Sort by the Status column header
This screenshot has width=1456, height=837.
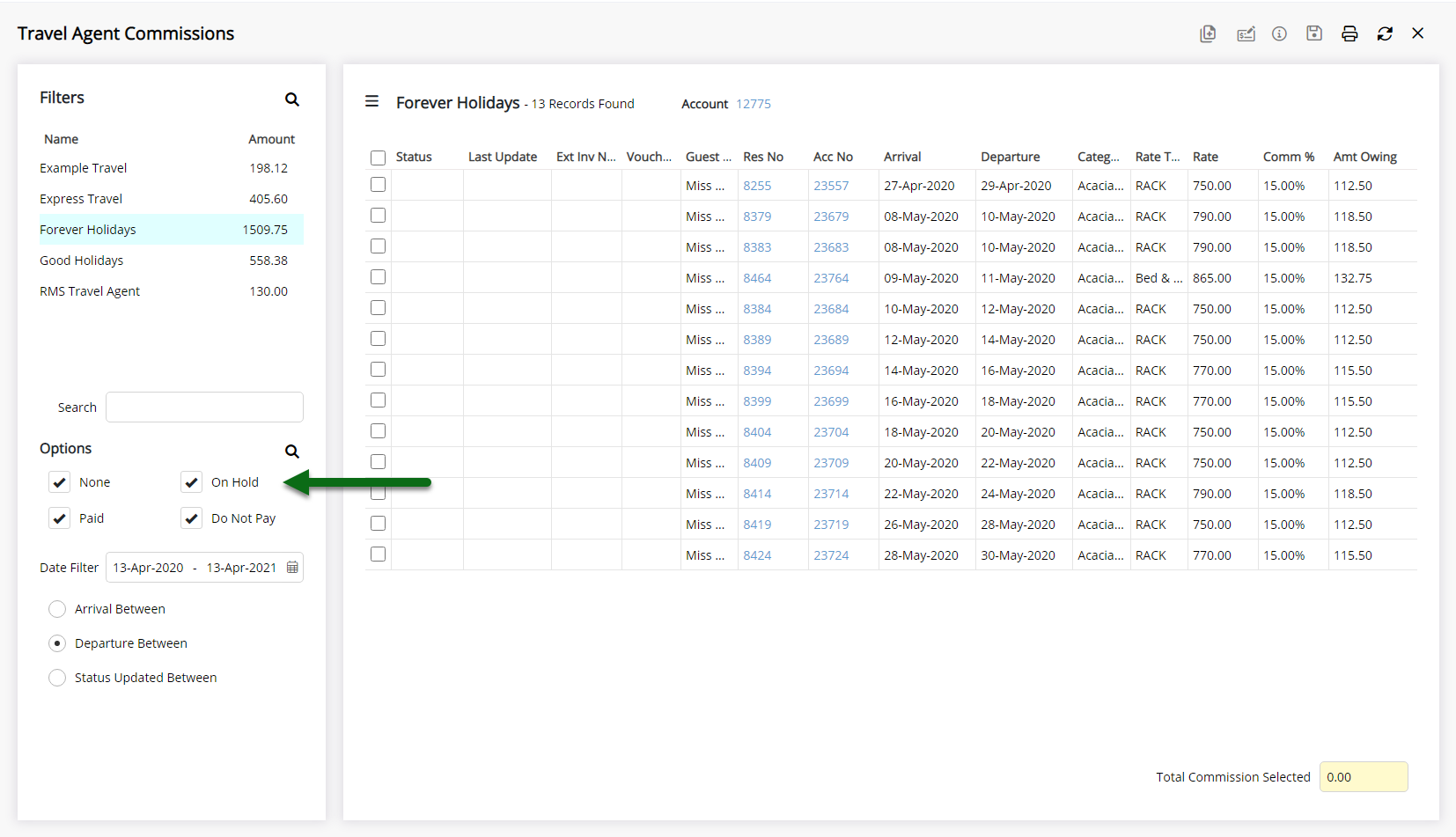(x=414, y=157)
